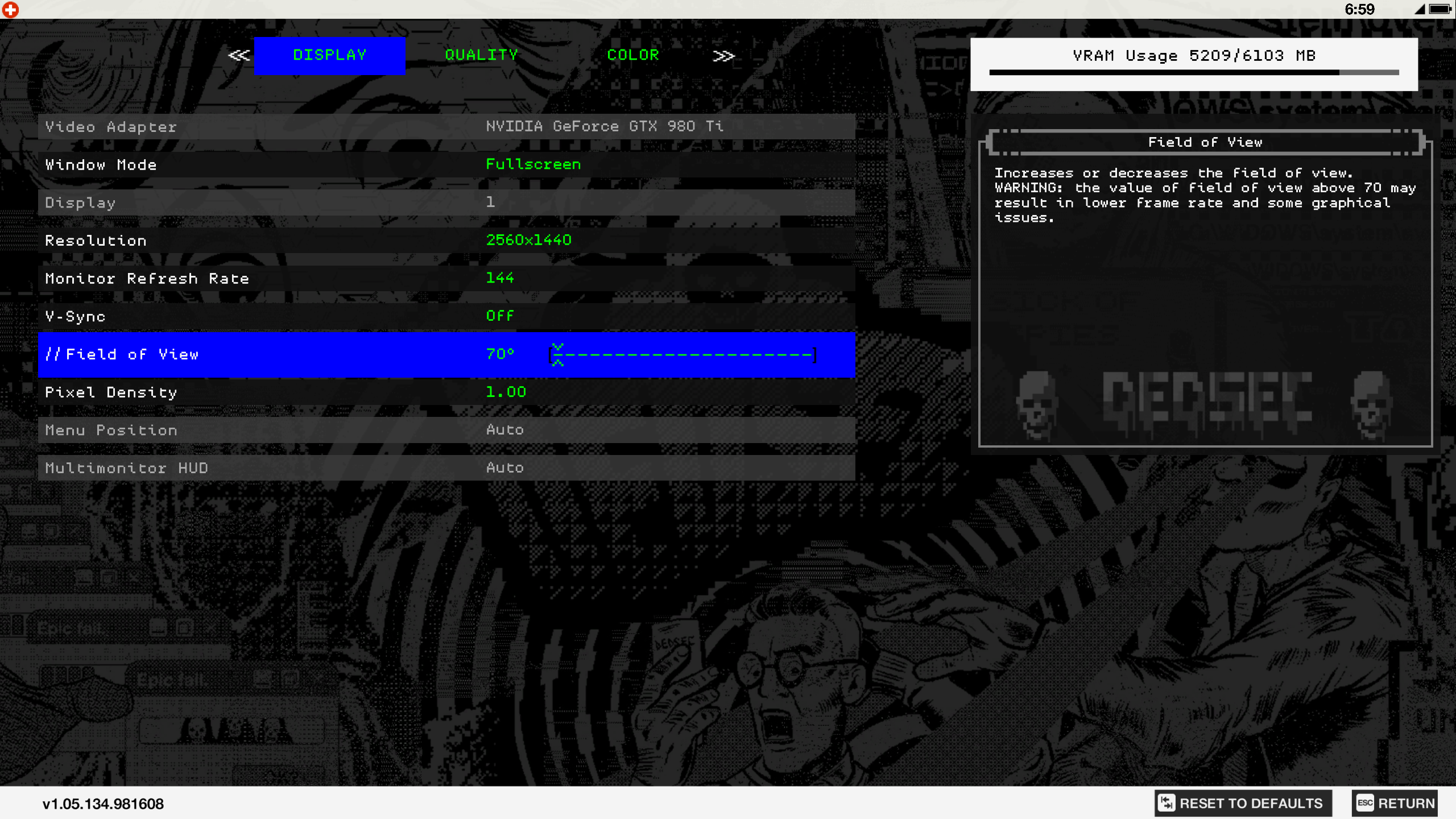Click the red cross icon top-left
This screenshot has height=819, width=1456.
pos(10,10)
